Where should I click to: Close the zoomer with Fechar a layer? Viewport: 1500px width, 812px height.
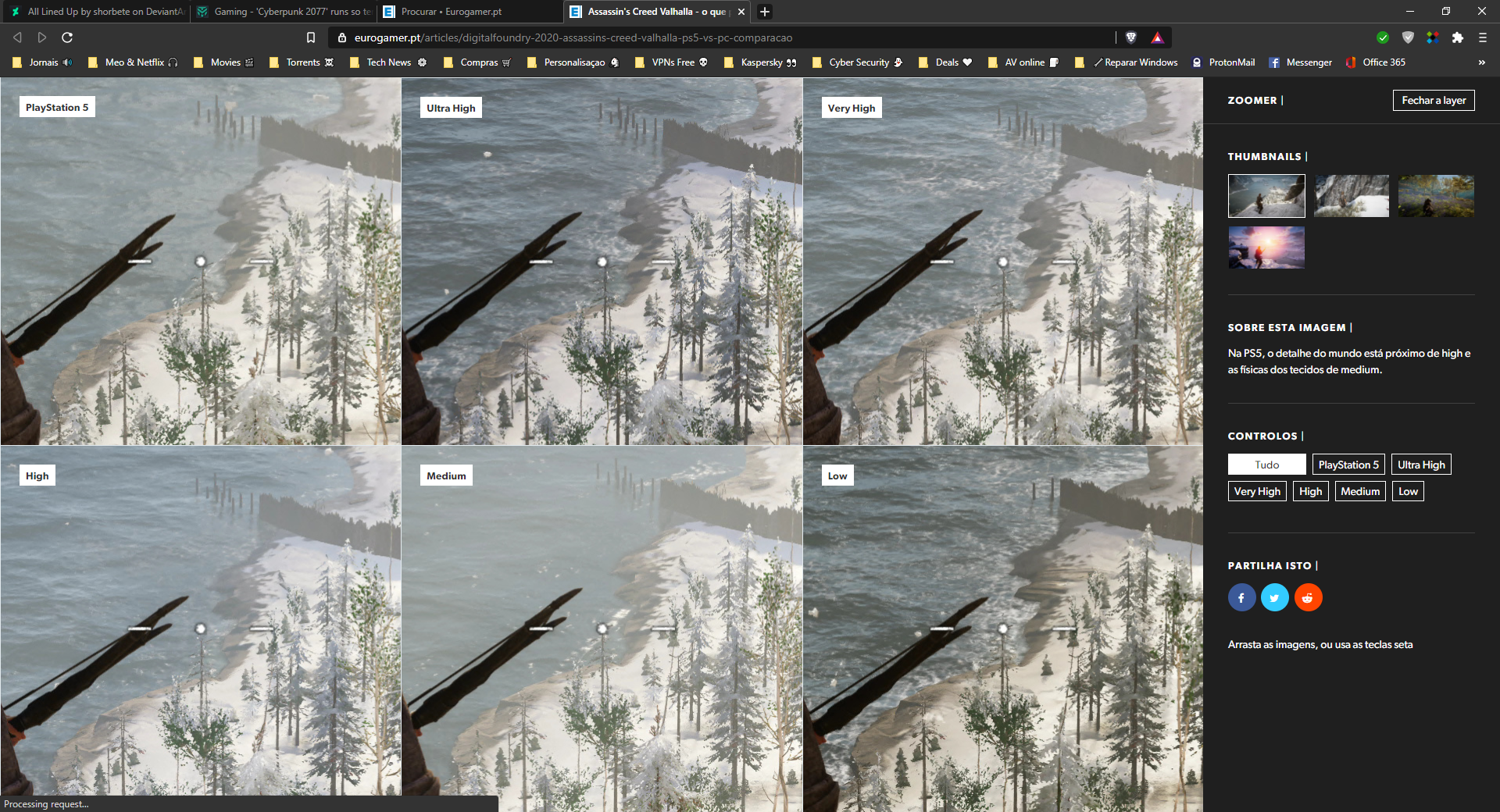pos(1434,100)
